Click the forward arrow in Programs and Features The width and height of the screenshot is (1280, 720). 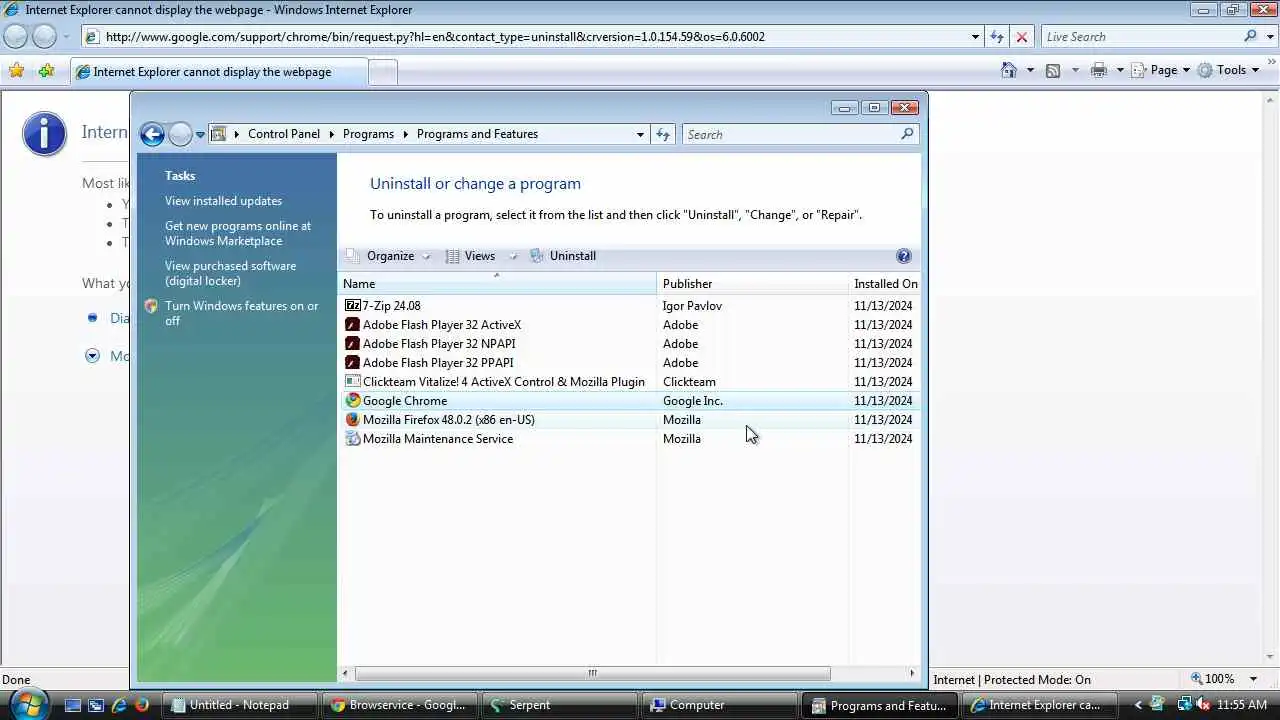(x=180, y=134)
